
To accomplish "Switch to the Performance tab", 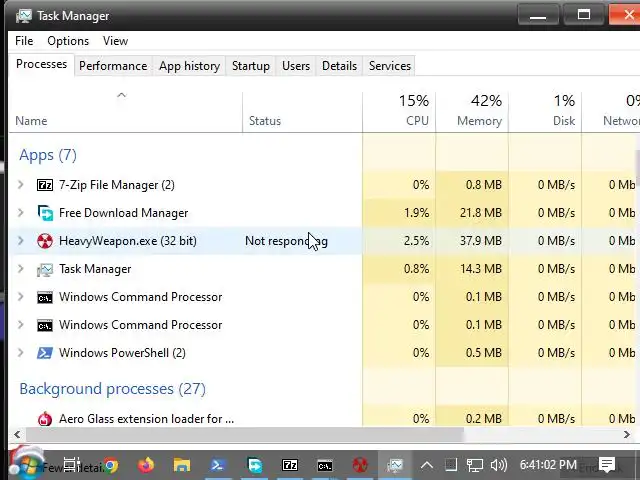I will (113, 66).
